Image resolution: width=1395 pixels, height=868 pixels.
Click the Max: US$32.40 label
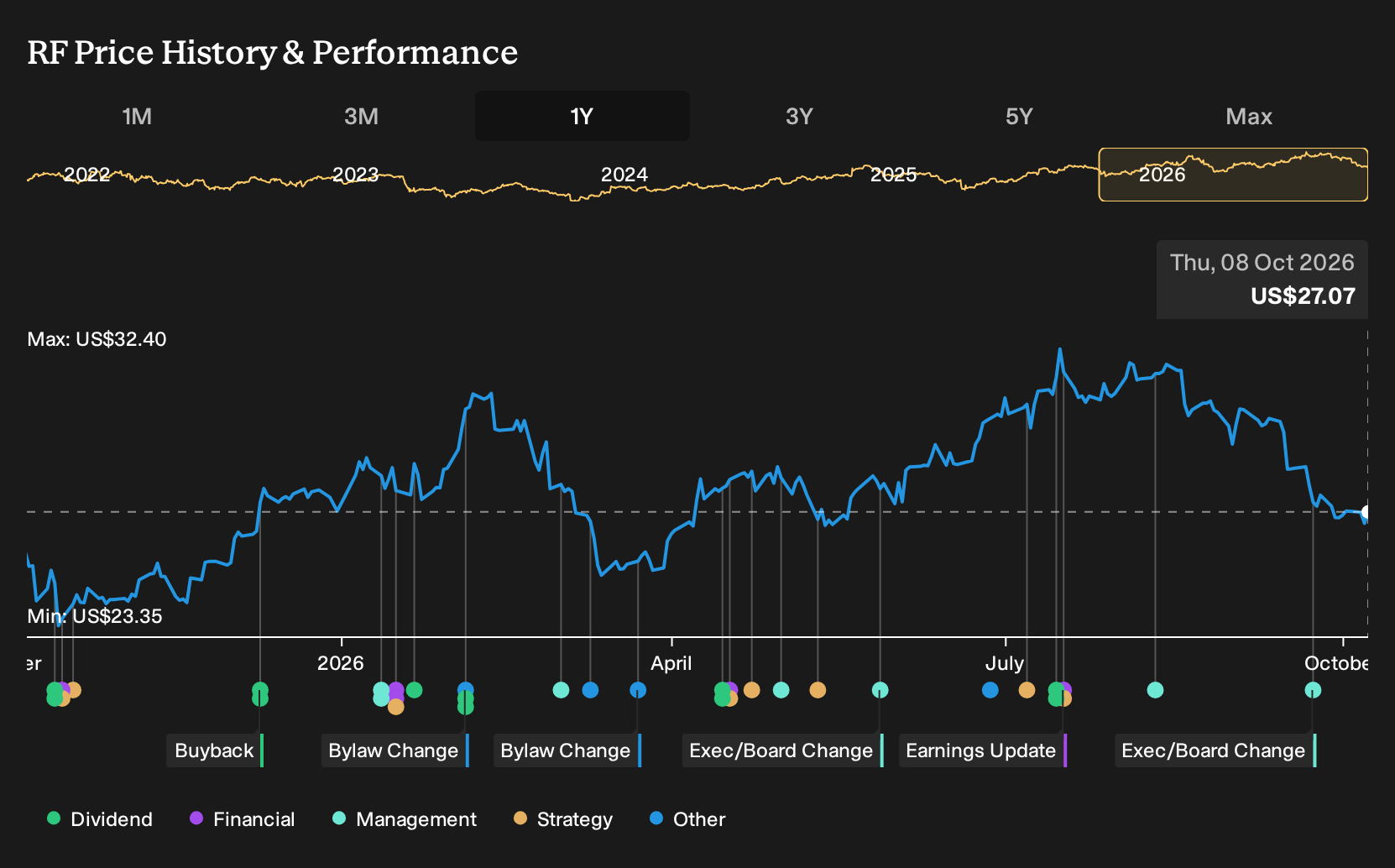point(97,339)
